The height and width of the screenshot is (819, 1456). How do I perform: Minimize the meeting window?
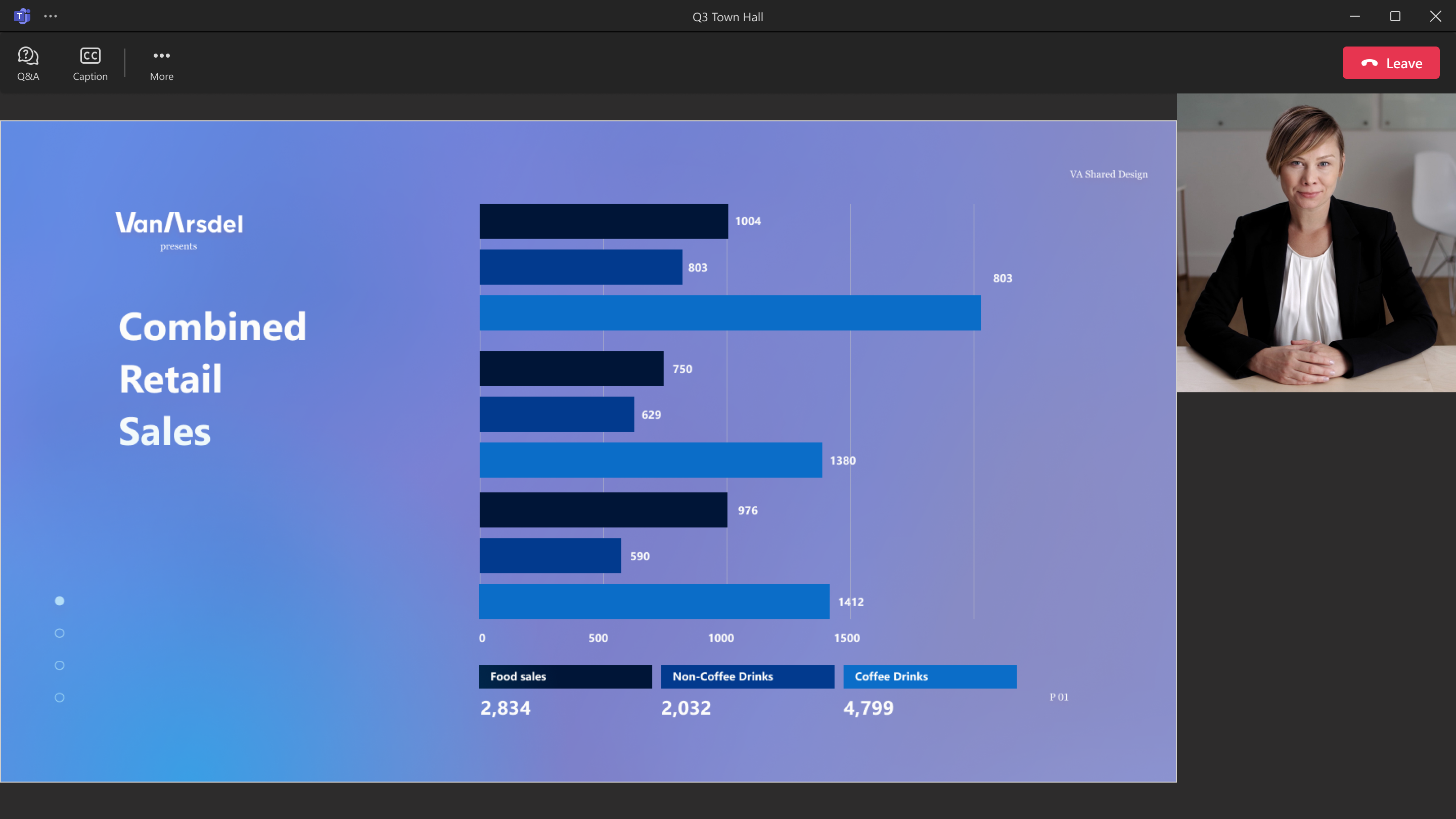coord(1355,16)
